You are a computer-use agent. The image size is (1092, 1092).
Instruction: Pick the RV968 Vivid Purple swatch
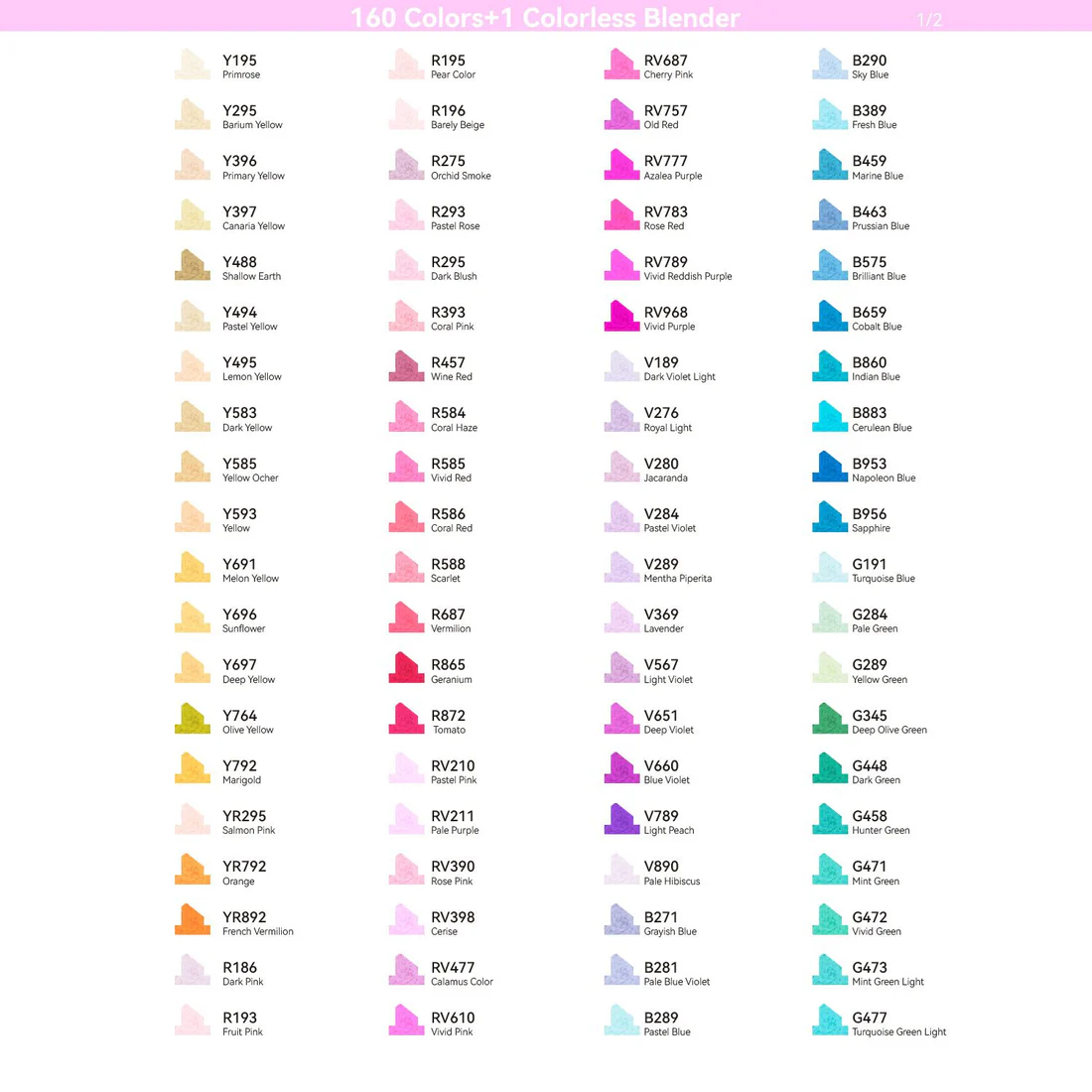(x=621, y=316)
